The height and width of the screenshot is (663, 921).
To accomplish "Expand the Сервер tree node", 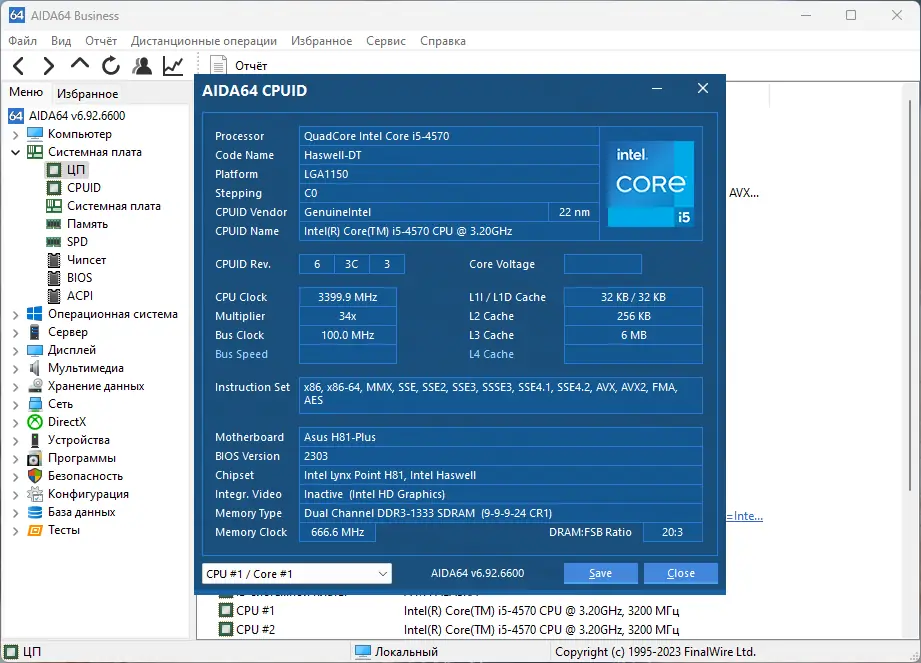I will (x=15, y=333).
